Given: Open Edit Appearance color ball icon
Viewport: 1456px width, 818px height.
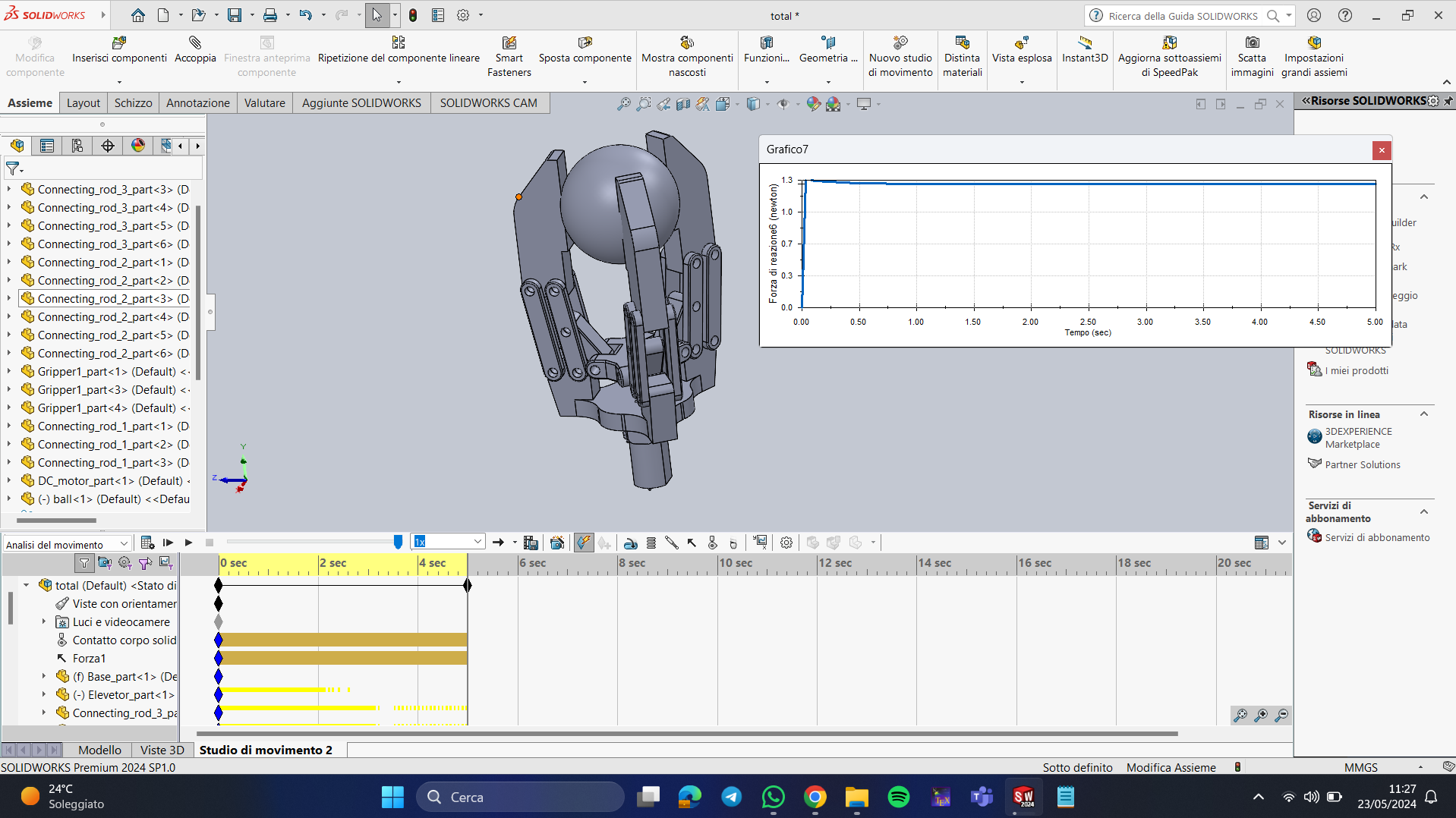Looking at the screenshot, I should click(x=813, y=104).
